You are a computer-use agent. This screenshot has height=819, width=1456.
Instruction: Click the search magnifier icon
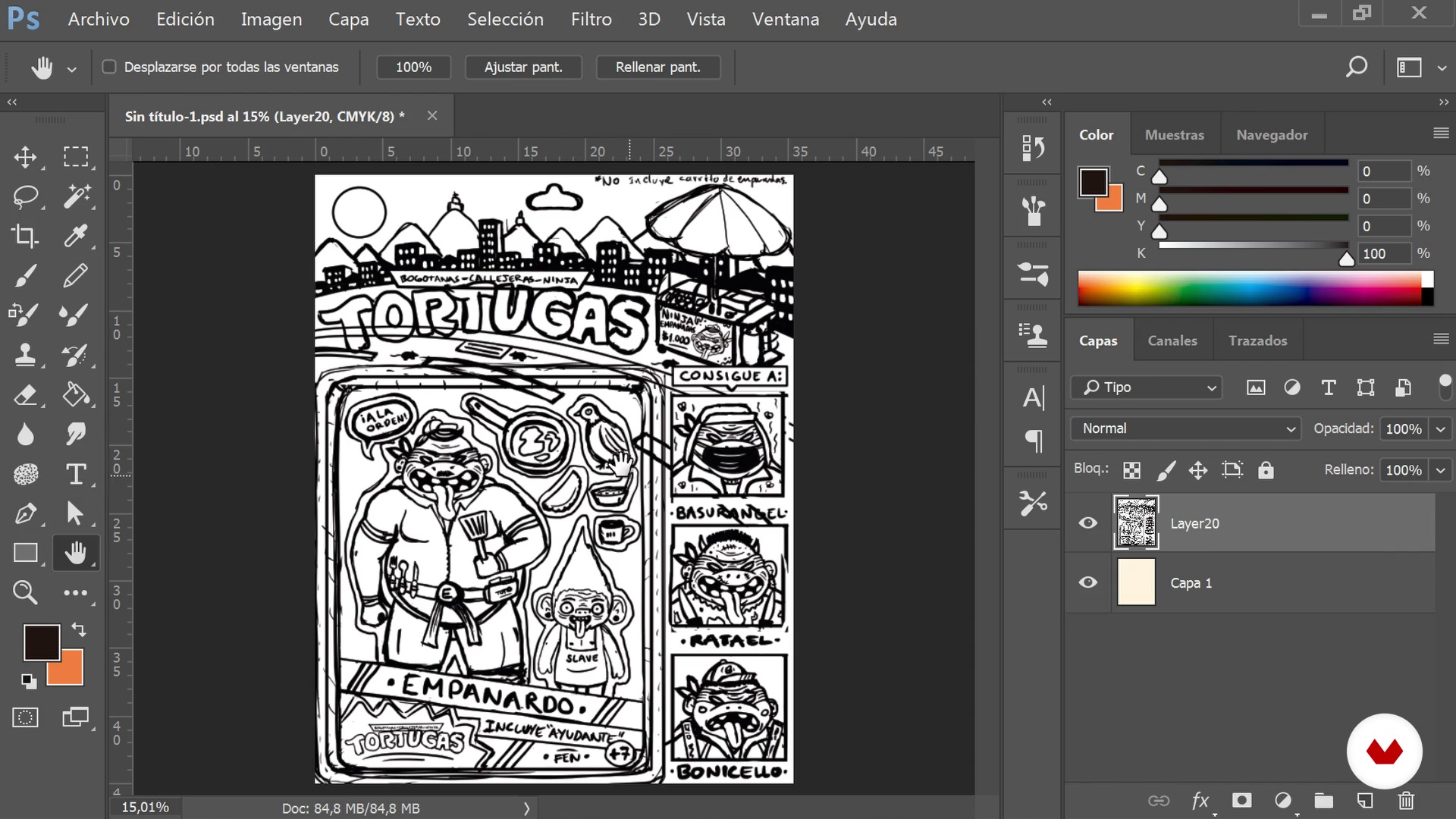(1356, 67)
